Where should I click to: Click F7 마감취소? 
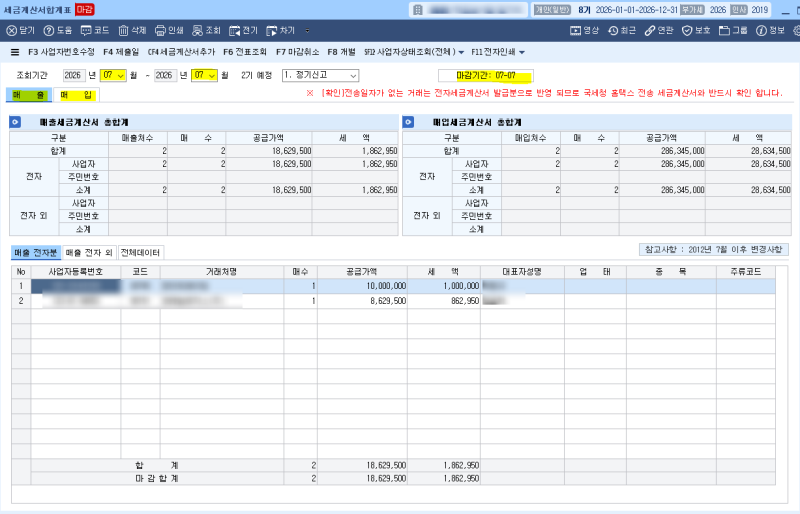[x=297, y=52]
